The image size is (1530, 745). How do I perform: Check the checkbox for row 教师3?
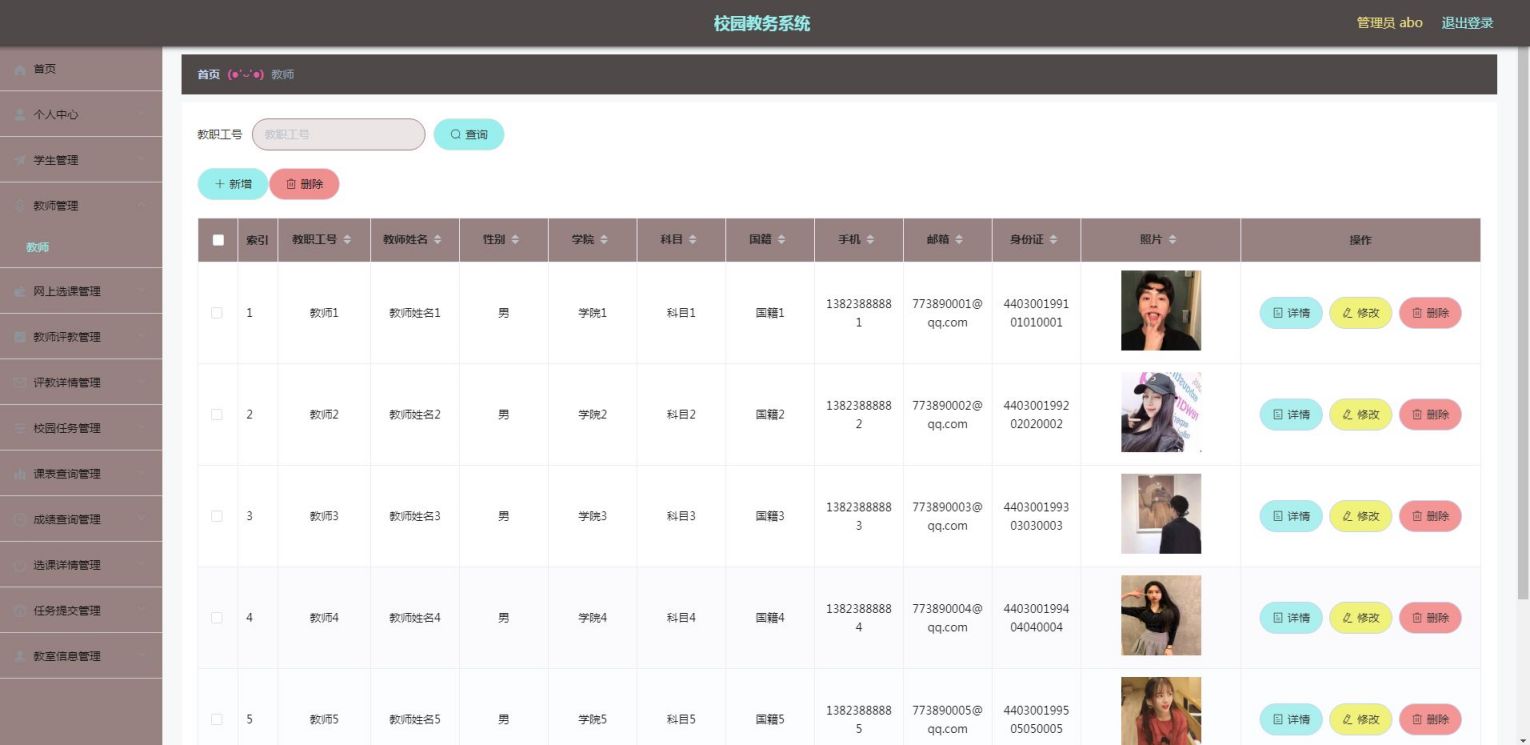tap(217, 516)
